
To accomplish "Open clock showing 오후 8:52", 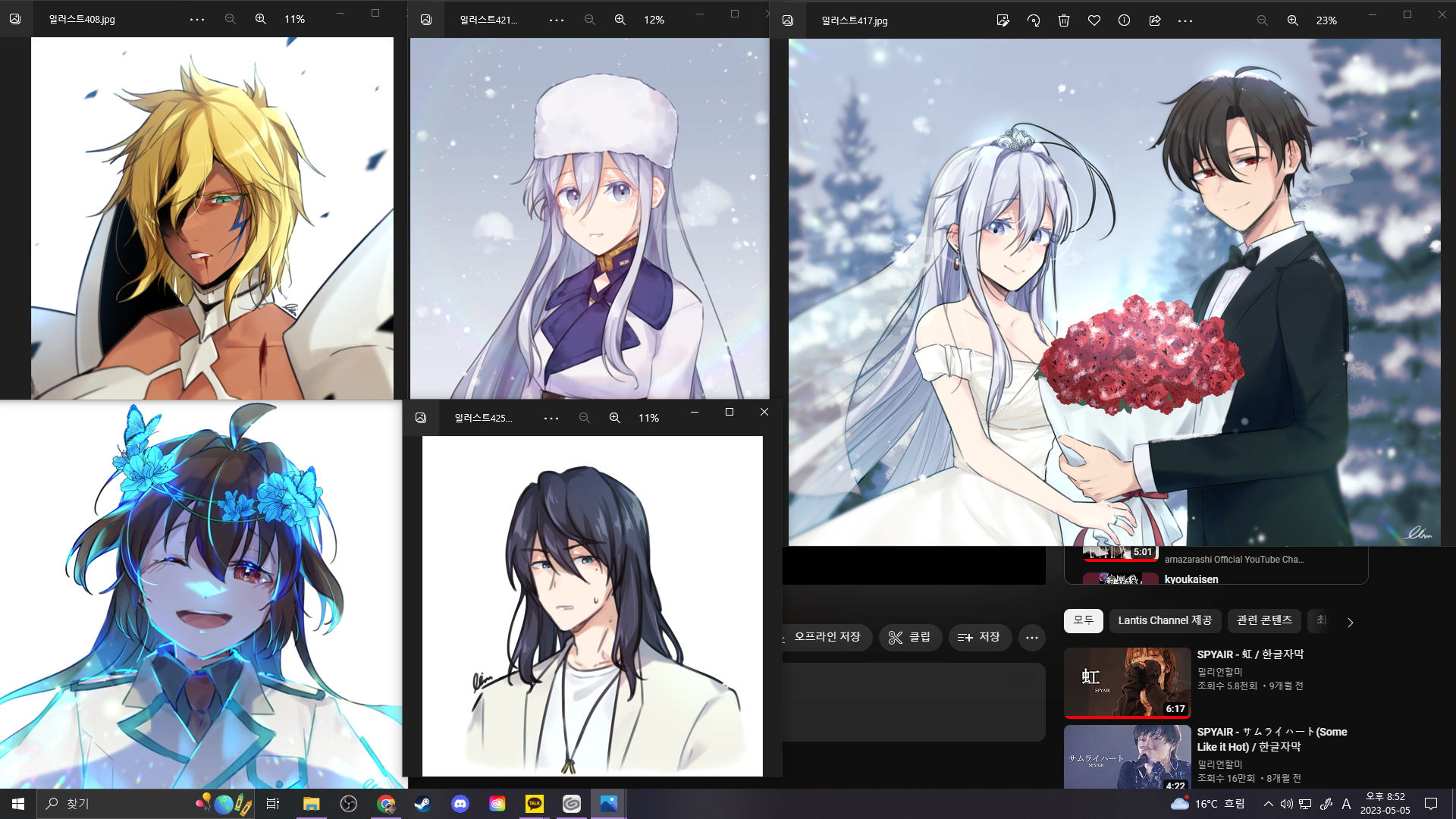I will pos(1385,804).
